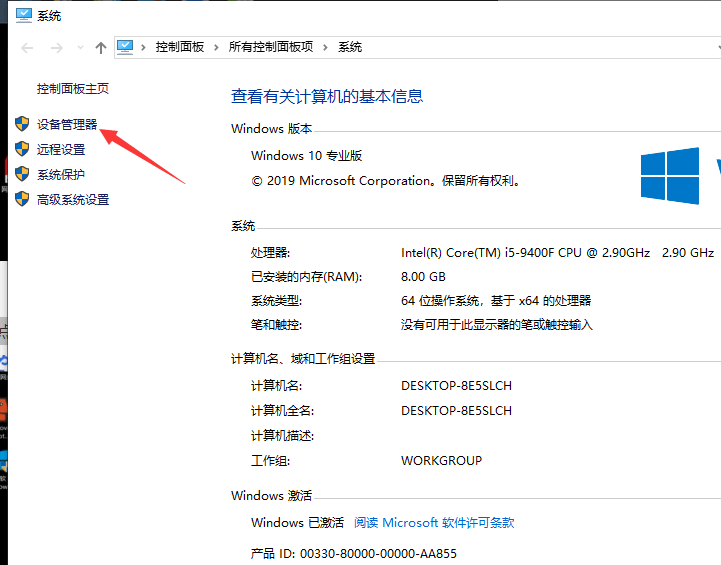This screenshot has height=565, width=721.
Task: Open the recent locations dropdown arrow
Action: 79,47
